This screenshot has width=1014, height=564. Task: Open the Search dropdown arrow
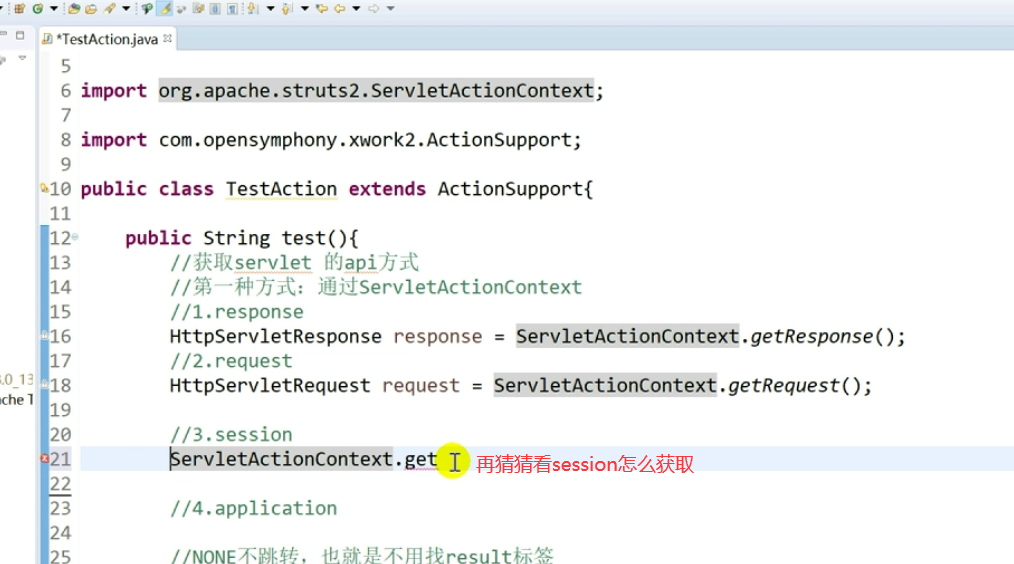126,9
